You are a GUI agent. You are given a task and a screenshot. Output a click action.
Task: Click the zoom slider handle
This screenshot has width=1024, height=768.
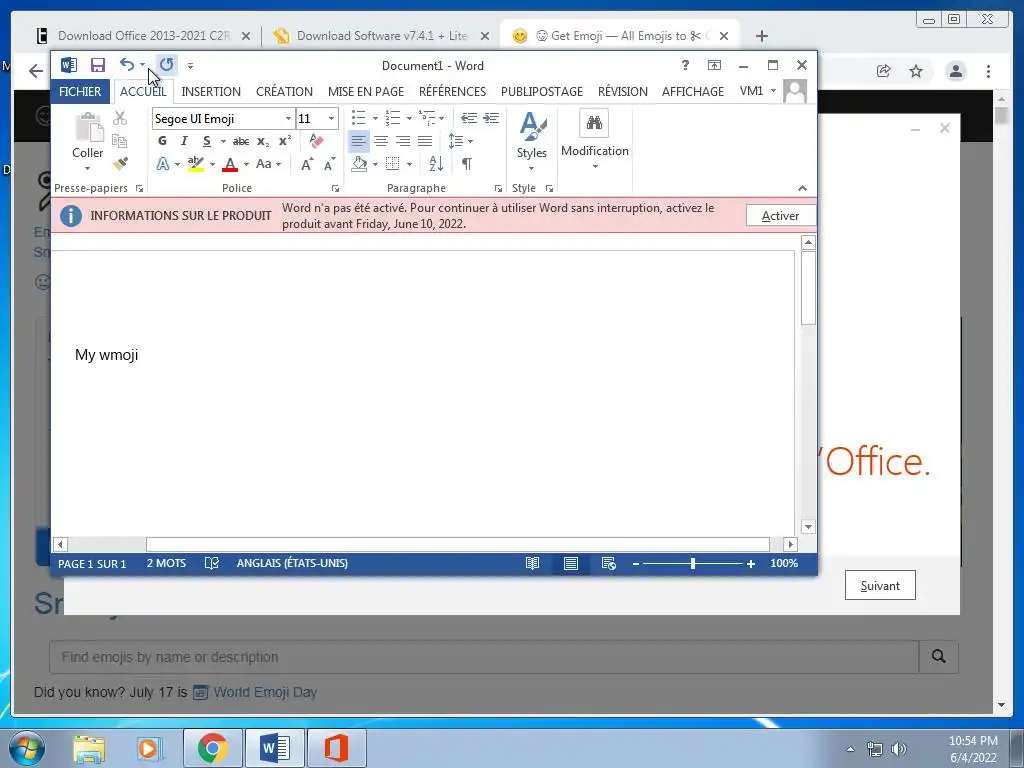pyautogui.click(x=693, y=563)
